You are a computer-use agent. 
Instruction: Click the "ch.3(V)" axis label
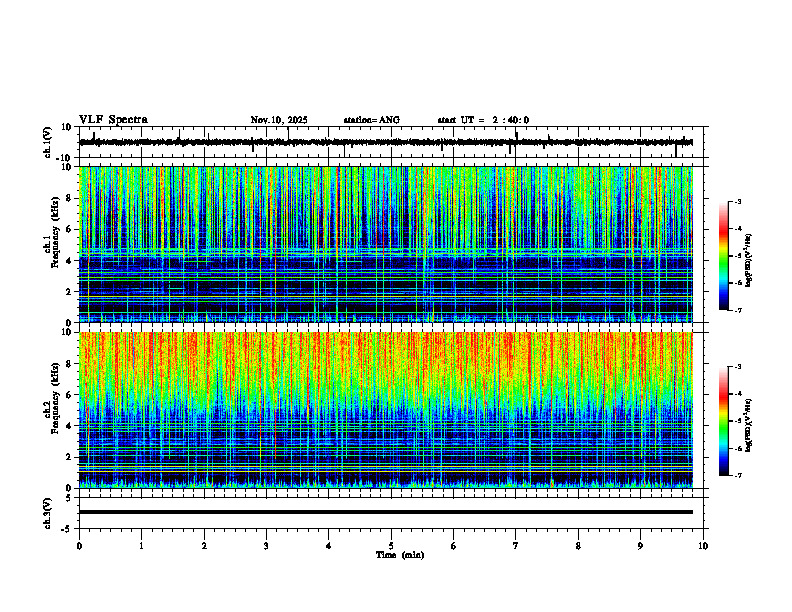coord(48,513)
